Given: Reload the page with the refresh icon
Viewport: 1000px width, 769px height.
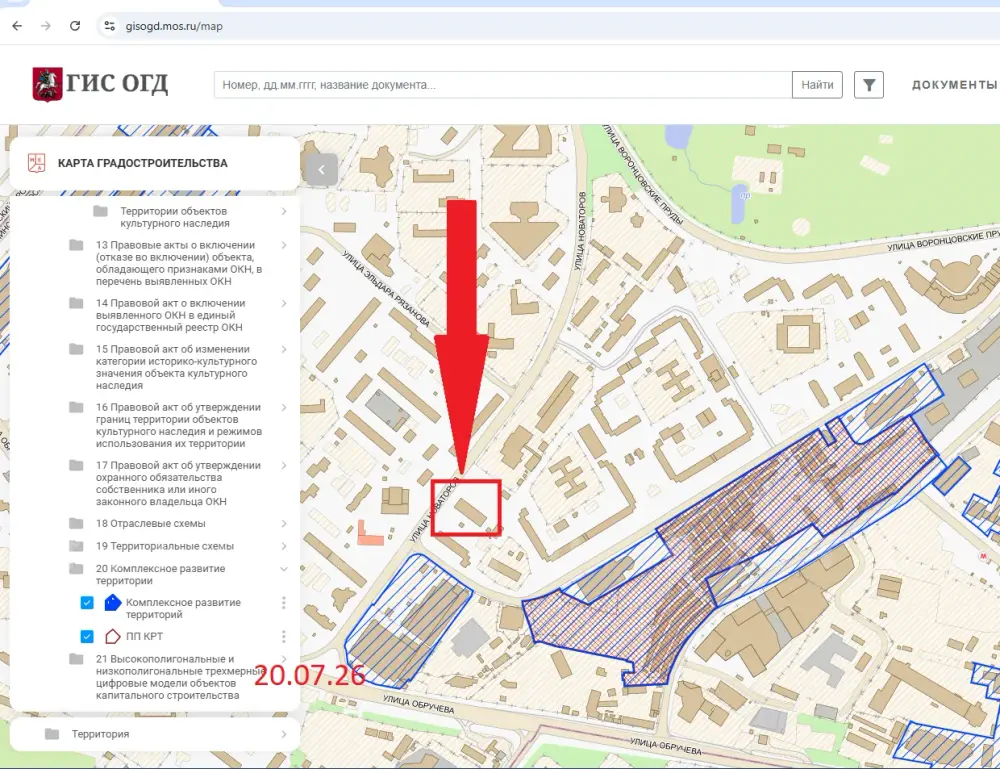Looking at the screenshot, I should (75, 26).
